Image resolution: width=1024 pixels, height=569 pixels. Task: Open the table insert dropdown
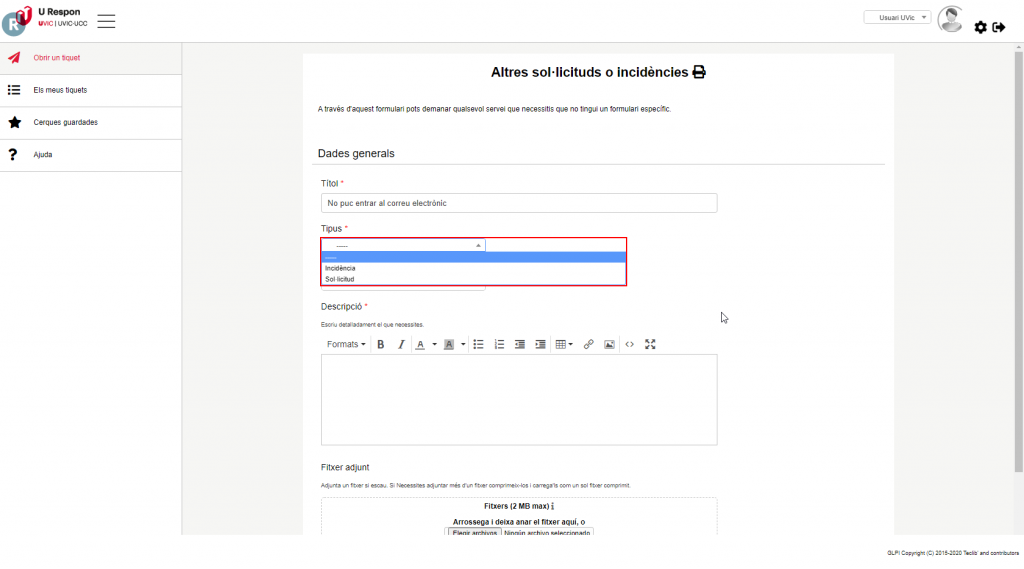coord(564,344)
